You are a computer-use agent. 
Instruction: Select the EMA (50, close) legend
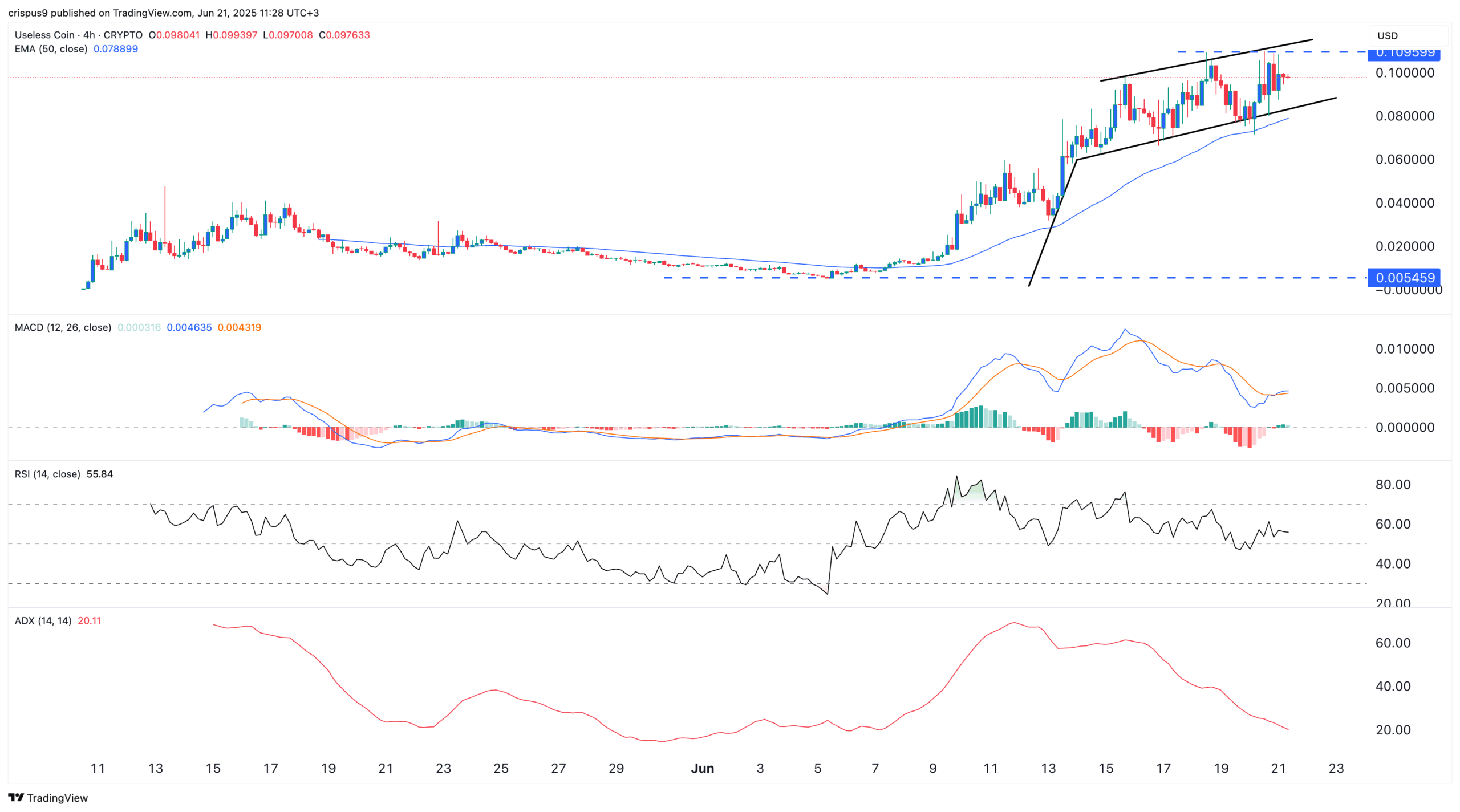pos(51,49)
